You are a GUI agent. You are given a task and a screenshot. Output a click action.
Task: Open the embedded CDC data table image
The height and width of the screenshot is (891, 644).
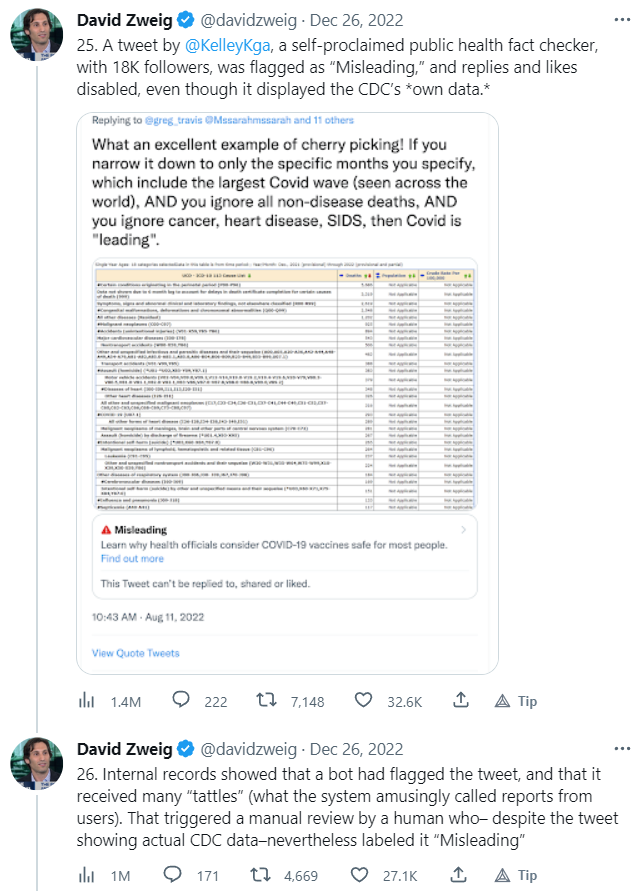click(285, 384)
